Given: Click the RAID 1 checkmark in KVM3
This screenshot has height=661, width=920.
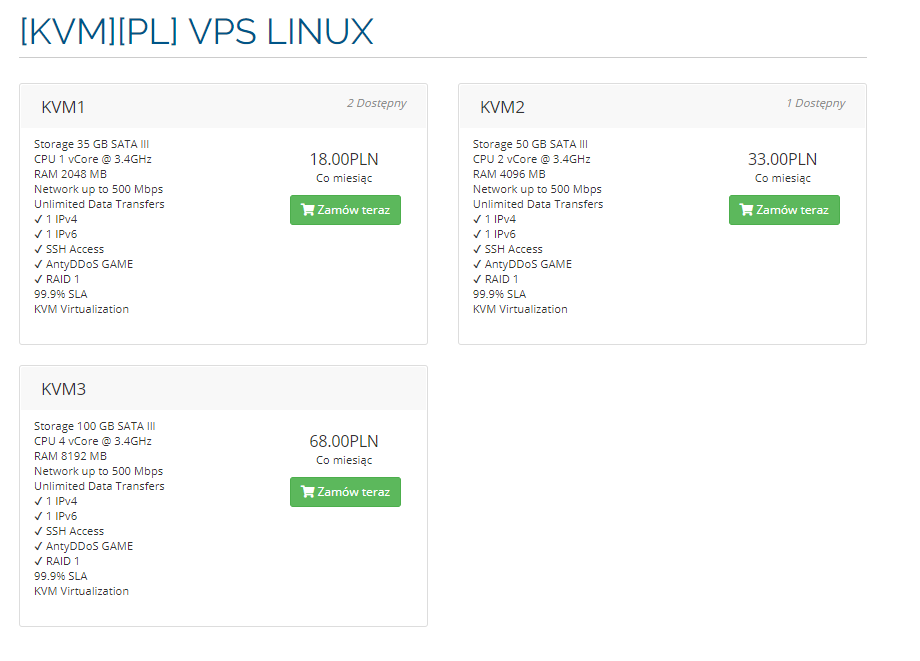Looking at the screenshot, I should [38, 561].
